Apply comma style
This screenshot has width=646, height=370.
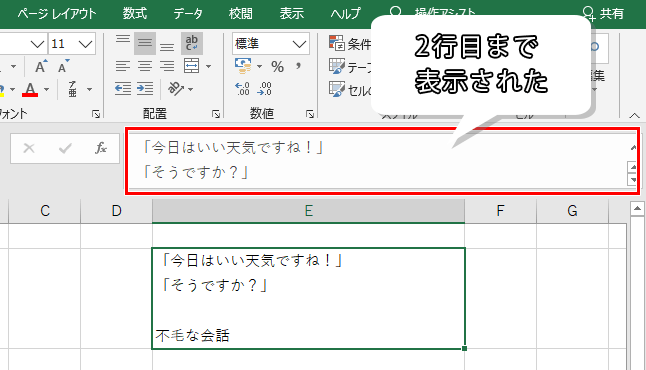click(299, 66)
